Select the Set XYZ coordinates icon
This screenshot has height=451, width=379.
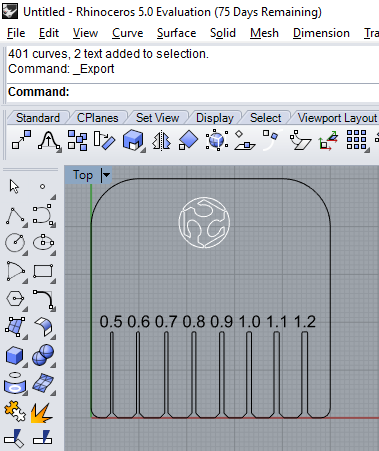300,140
